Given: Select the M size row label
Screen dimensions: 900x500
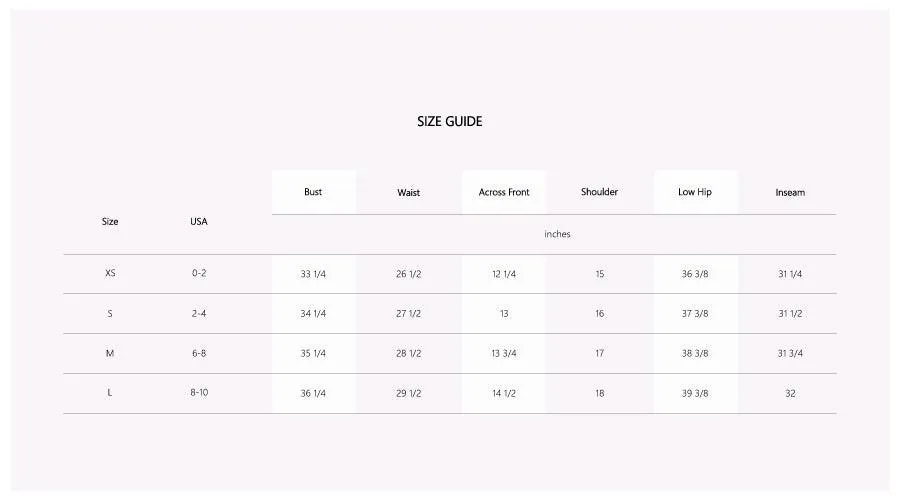Looking at the screenshot, I should [110, 353].
